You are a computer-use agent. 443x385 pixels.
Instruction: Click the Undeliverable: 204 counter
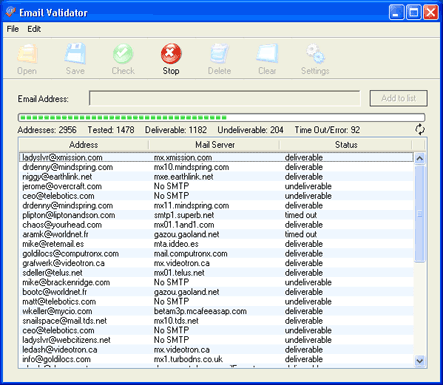coord(250,130)
